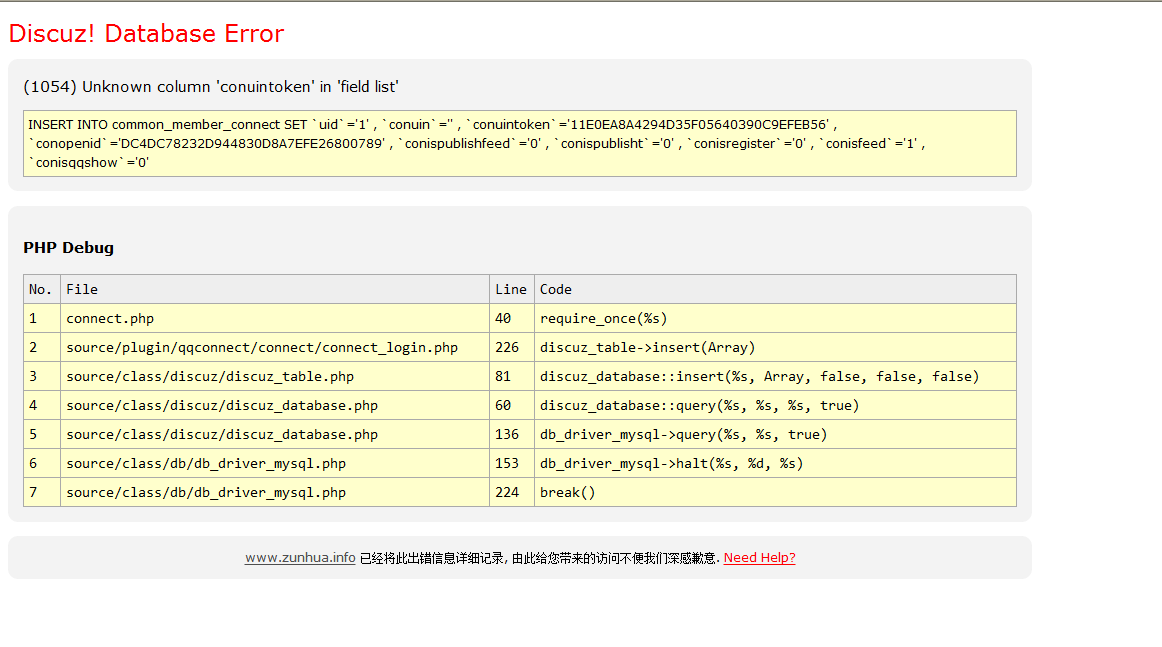The height and width of the screenshot is (647, 1162).
Task: Click the require_once(%s) code cell
Action: 603,318
